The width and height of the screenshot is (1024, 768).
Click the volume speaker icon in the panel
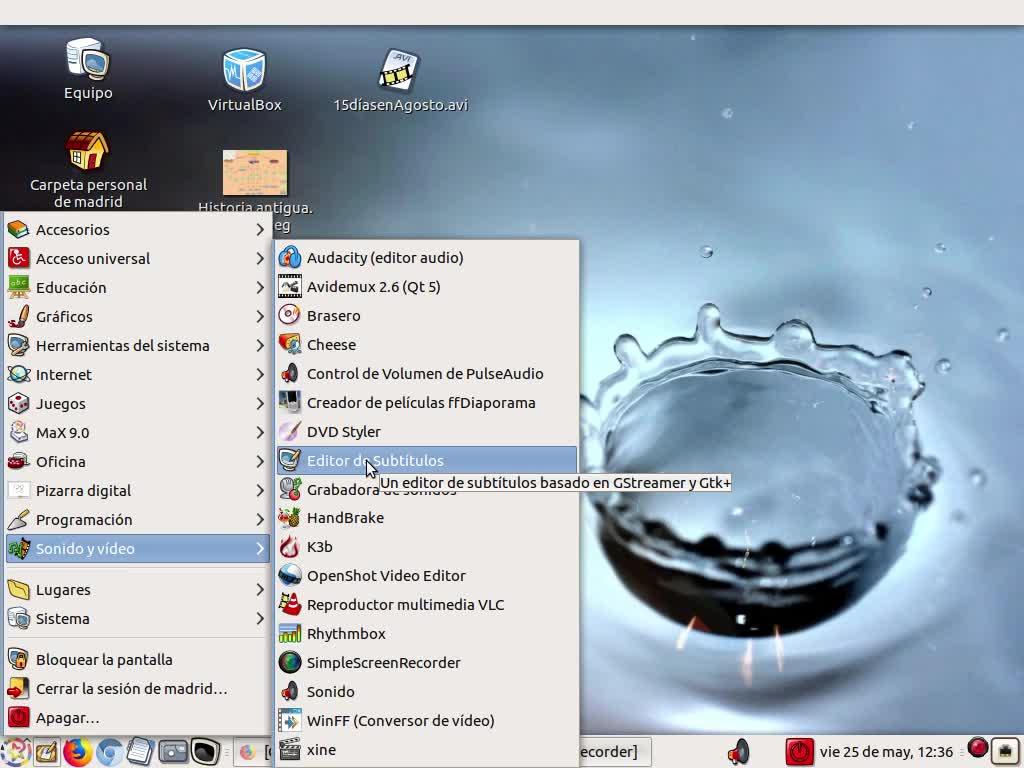click(x=738, y=751)
